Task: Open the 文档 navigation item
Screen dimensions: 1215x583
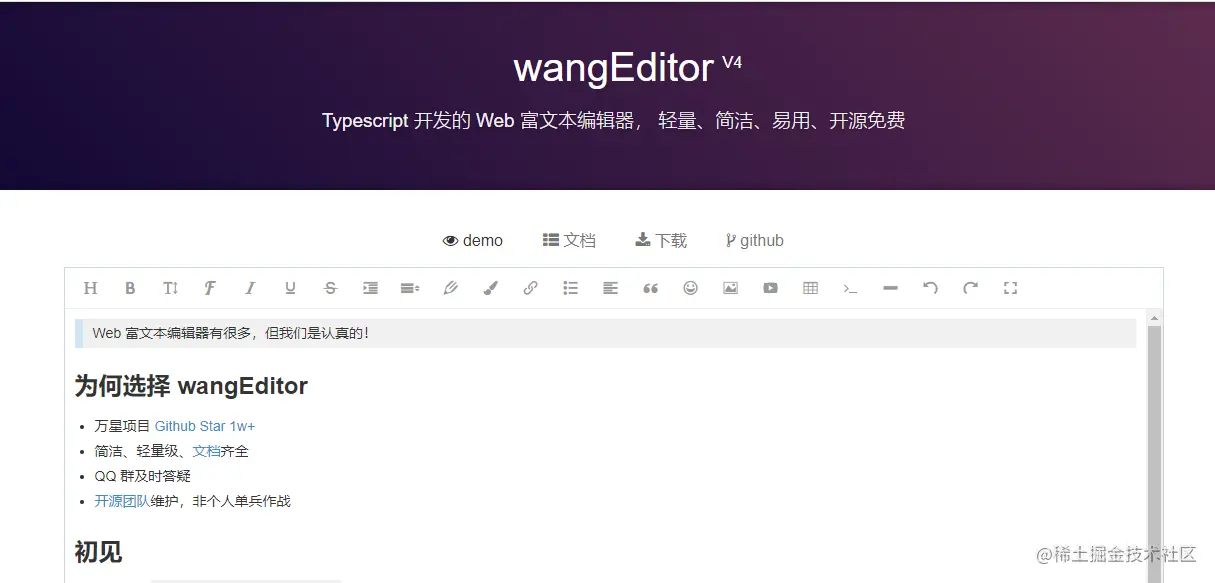Action: pyautogui.click(x=569, y=240)
